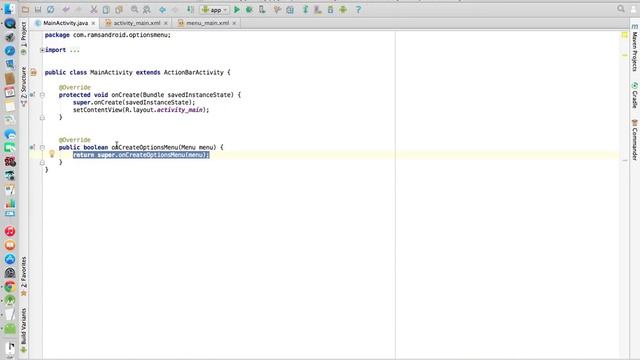The image size is (640, 360).
Task: Click the Undo arrow icon
Action: [x=66, y=9]
